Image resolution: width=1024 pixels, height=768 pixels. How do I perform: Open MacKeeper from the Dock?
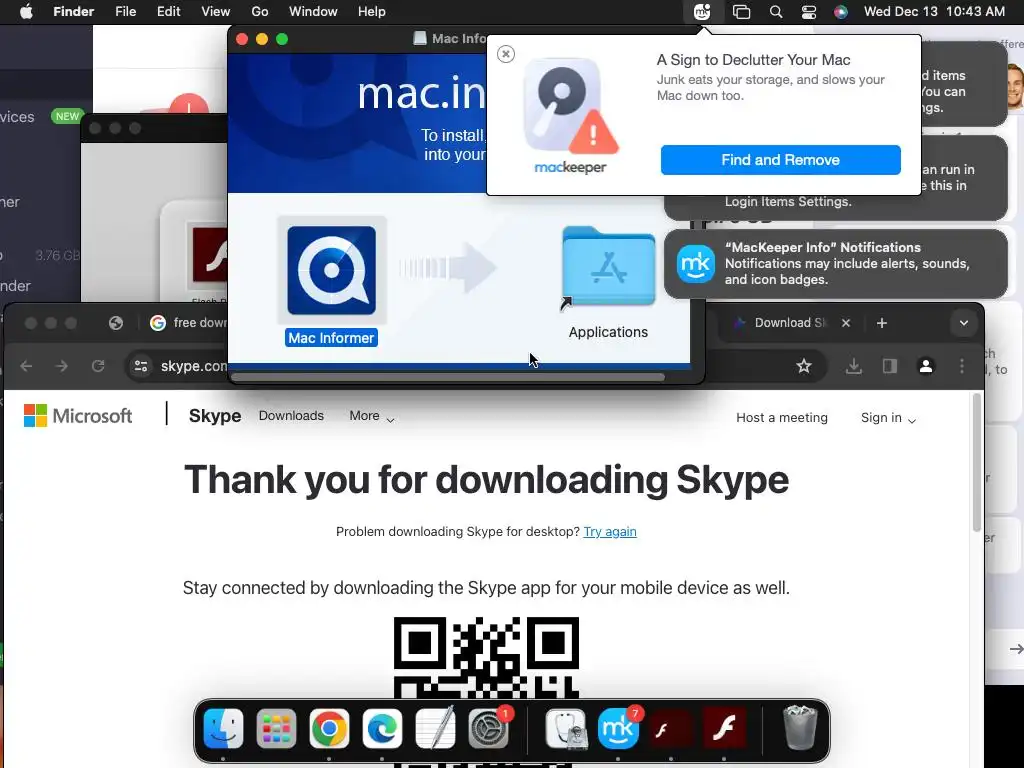click(618, 728)
